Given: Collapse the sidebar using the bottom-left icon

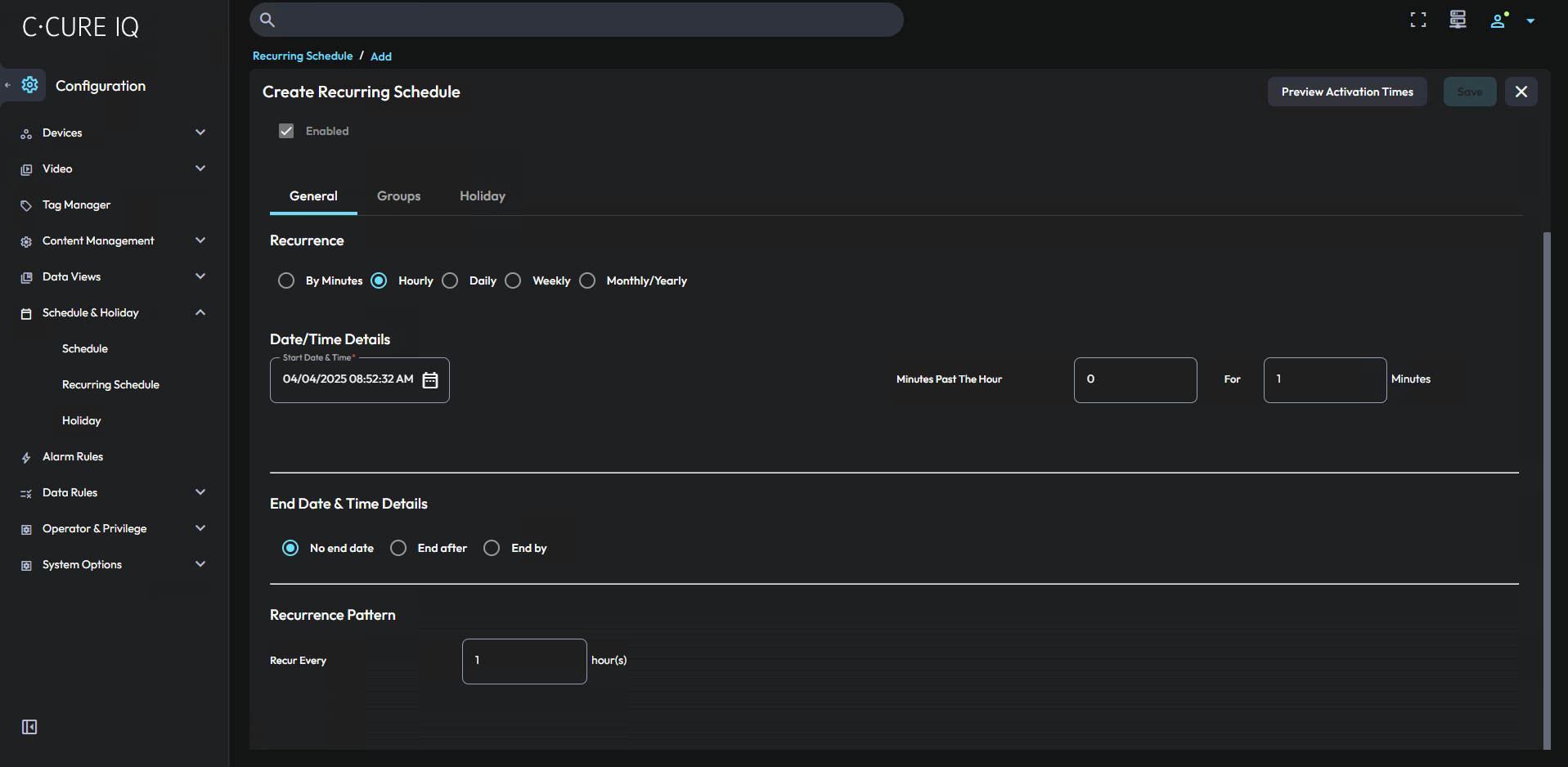Looking at the screenshot, I should point(29,726).
